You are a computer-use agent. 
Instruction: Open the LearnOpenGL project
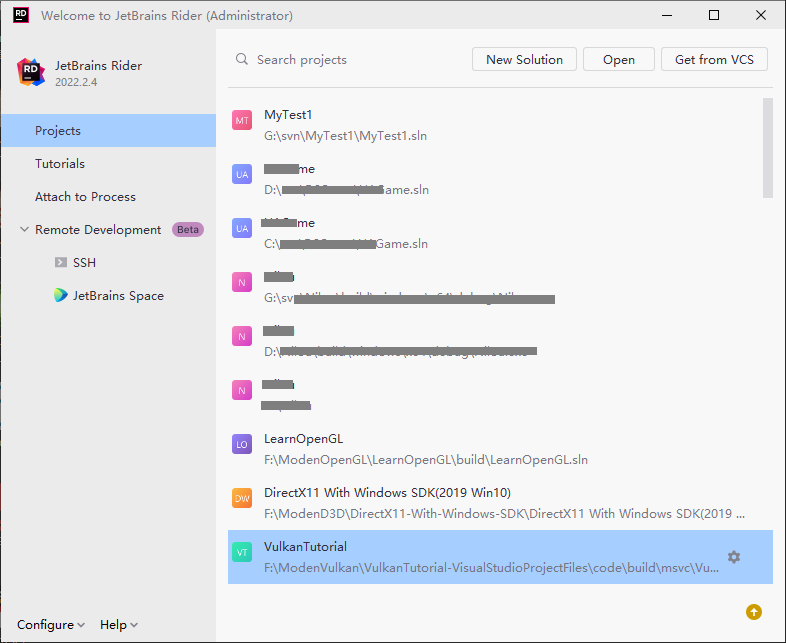click(x=500, y=449)
